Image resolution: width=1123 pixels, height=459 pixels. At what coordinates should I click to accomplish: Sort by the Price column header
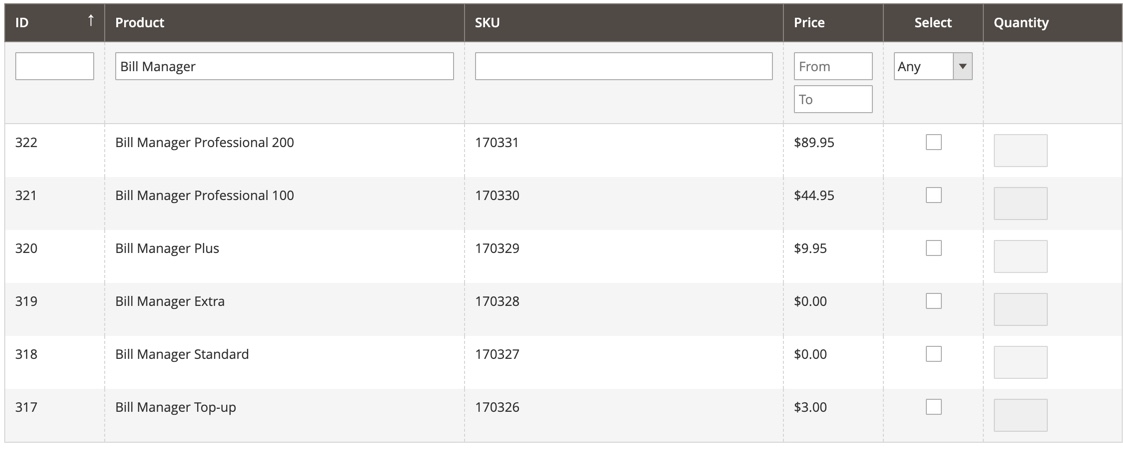[809, 22]
